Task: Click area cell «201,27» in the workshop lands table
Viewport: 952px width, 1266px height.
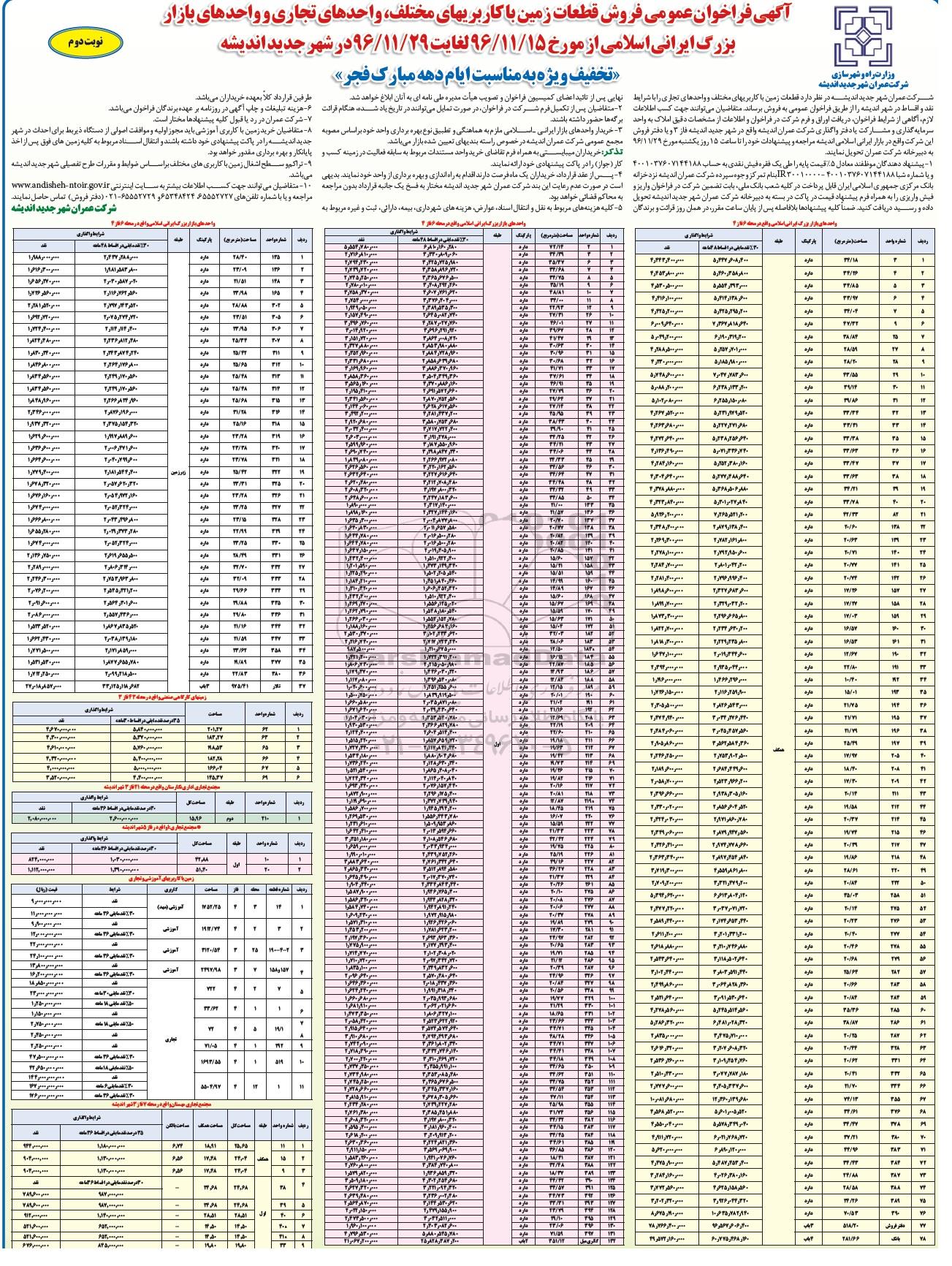Action: click(x=215, y=729)
